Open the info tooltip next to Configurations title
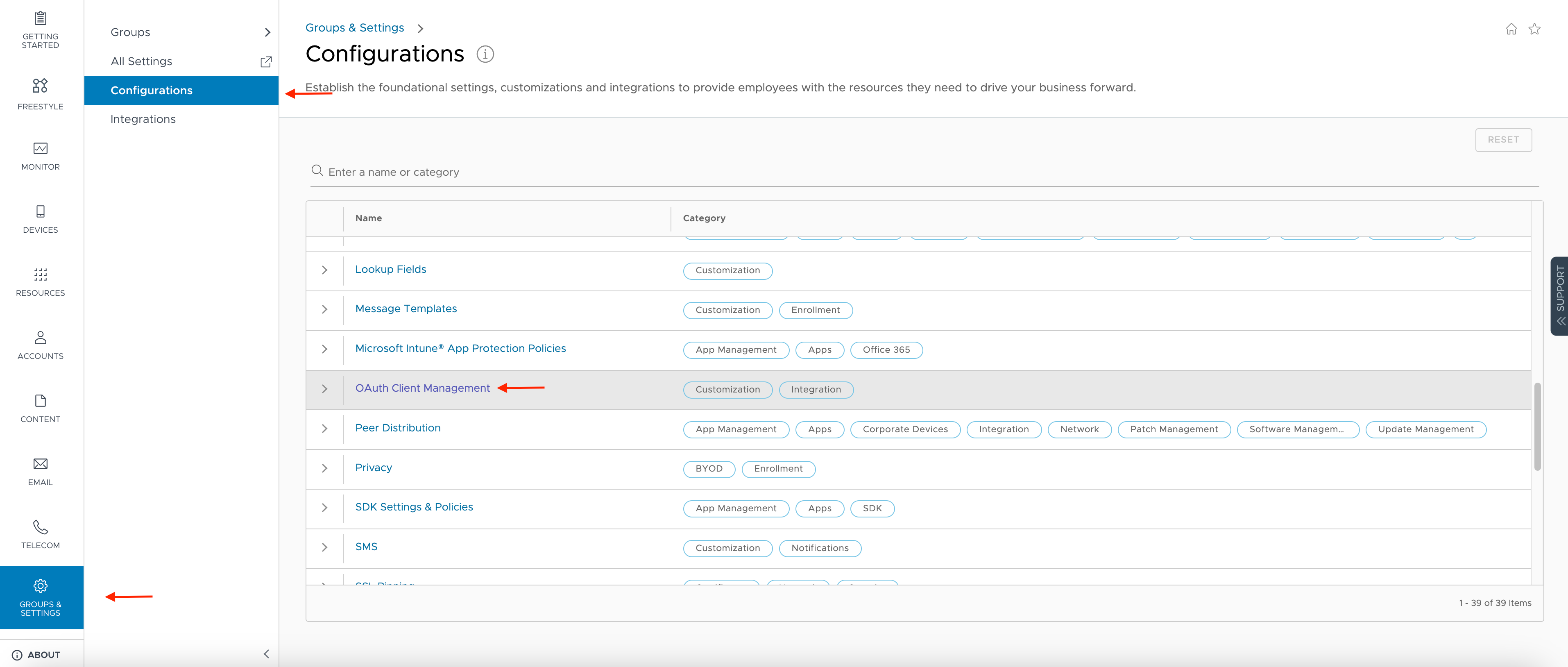1568x667 pixels. [x=485, y=54]
